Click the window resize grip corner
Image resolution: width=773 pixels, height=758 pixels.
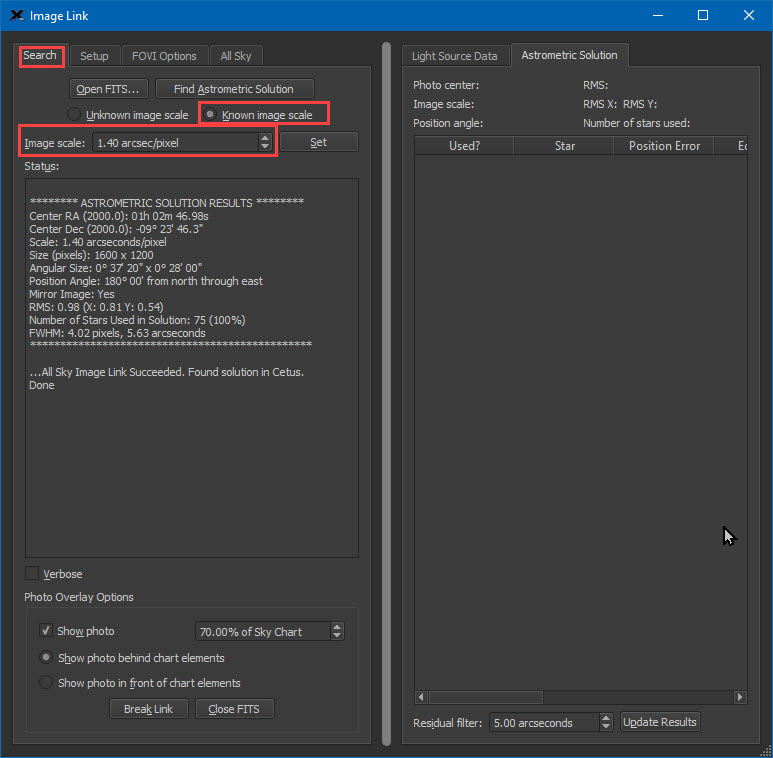(766, 751)
